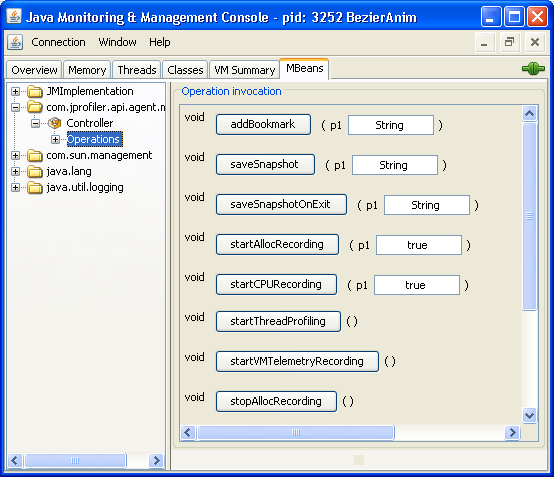Image resolution: width=554 pixels, height=477 pixels.
Task: Collapse the Controller tree node
Action: (x=35, y=123)
